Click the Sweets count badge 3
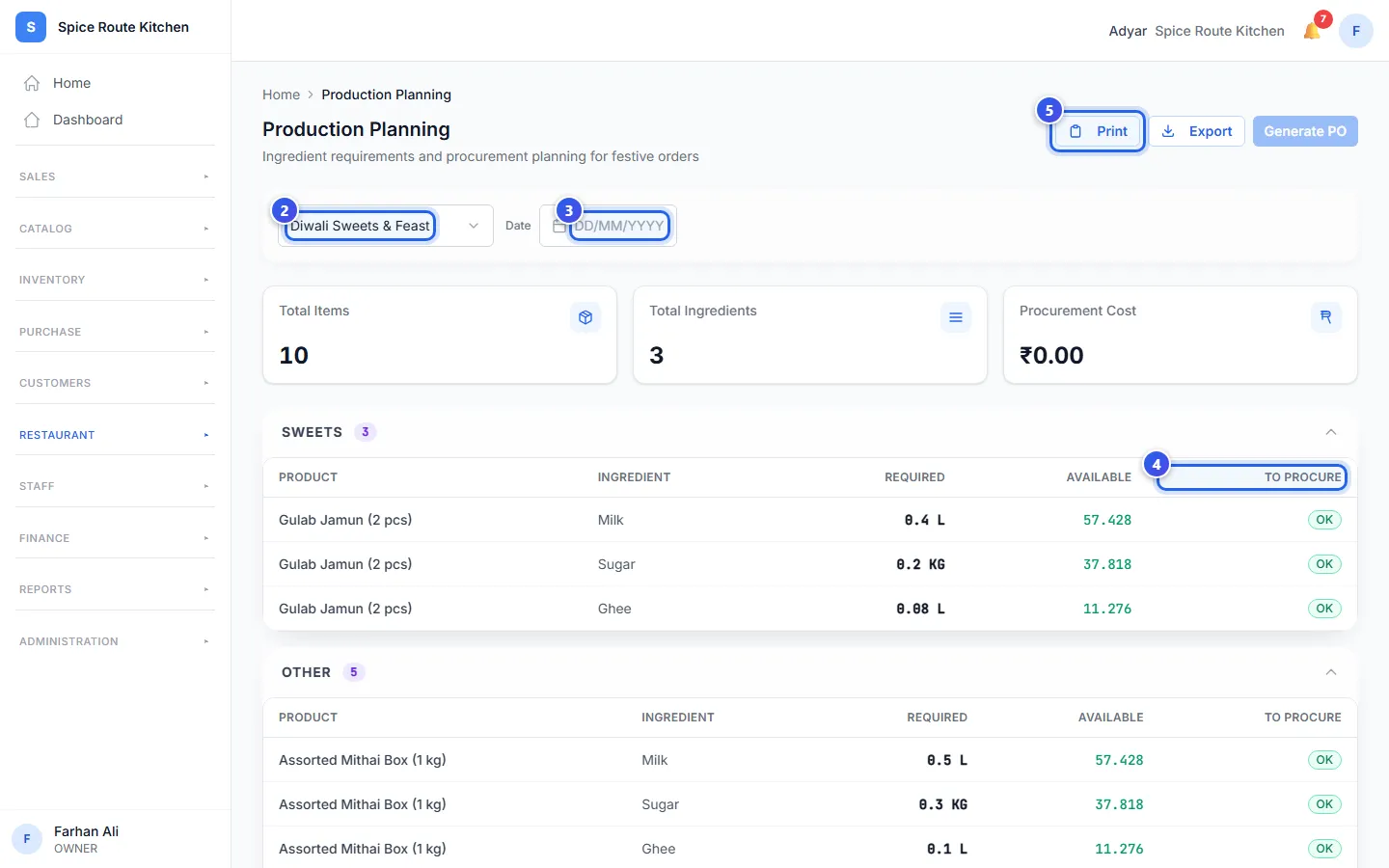 coord(365,432)
